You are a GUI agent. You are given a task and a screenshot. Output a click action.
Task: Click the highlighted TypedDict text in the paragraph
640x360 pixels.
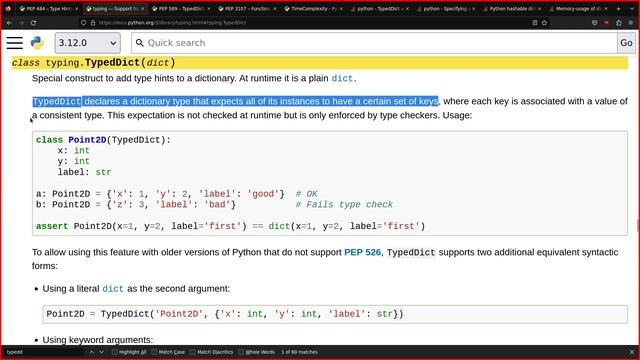pos(57,101)
